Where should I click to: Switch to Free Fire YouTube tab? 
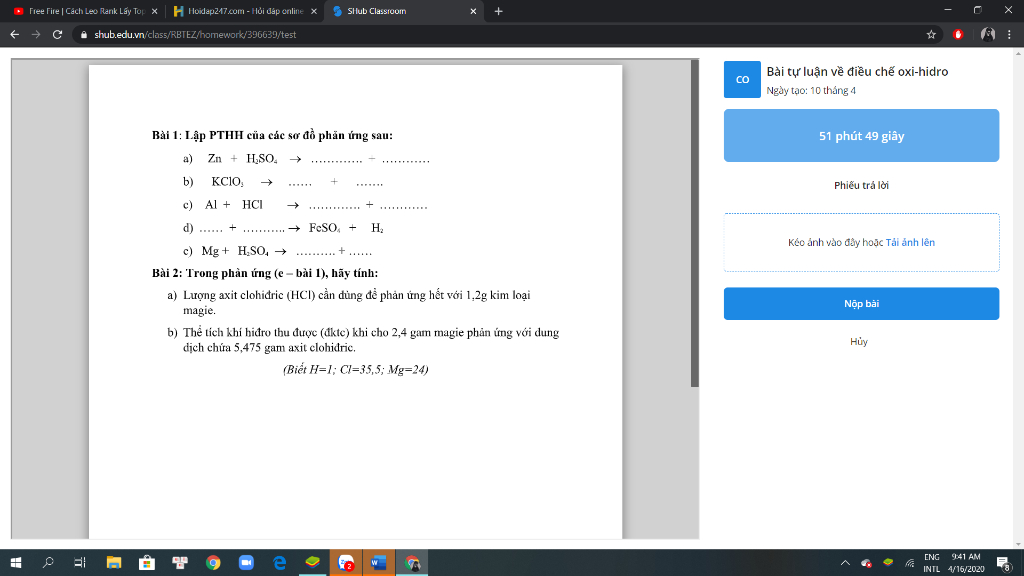(x=85, y=11)
